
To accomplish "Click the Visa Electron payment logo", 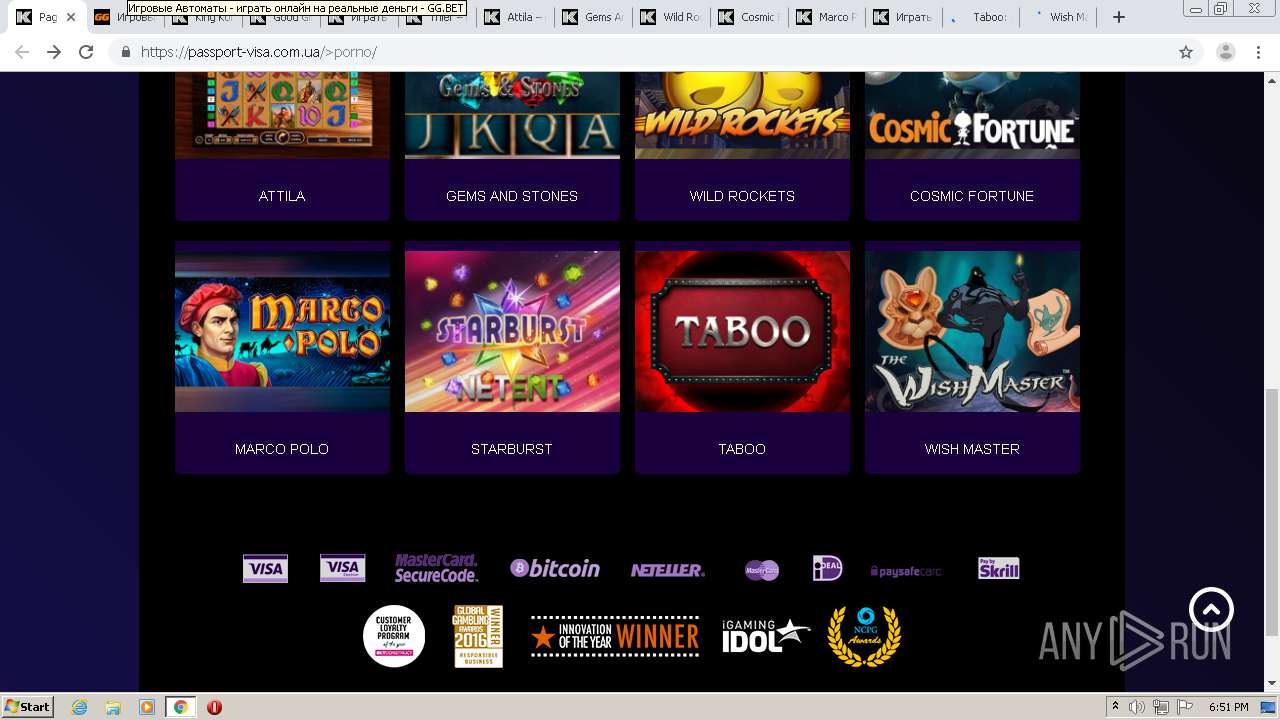I will point(342,569).
